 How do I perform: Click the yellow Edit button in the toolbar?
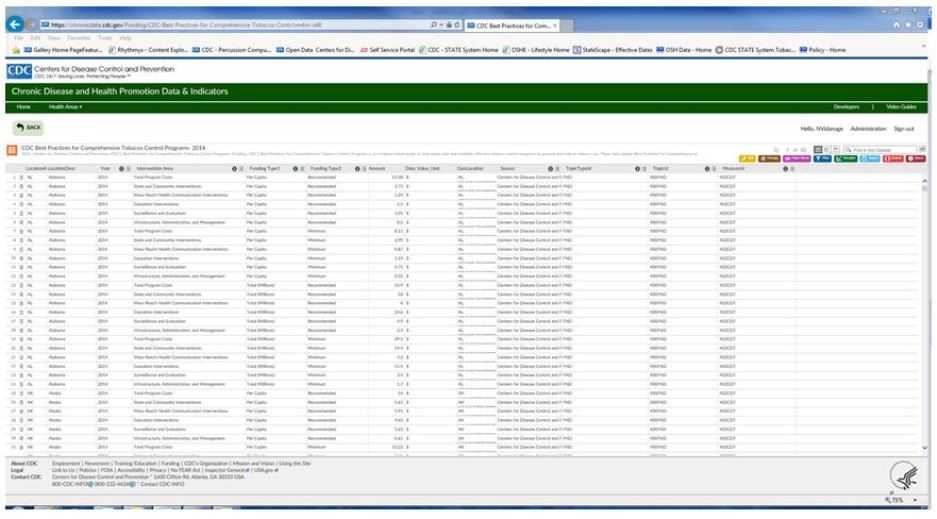[747, 158]
